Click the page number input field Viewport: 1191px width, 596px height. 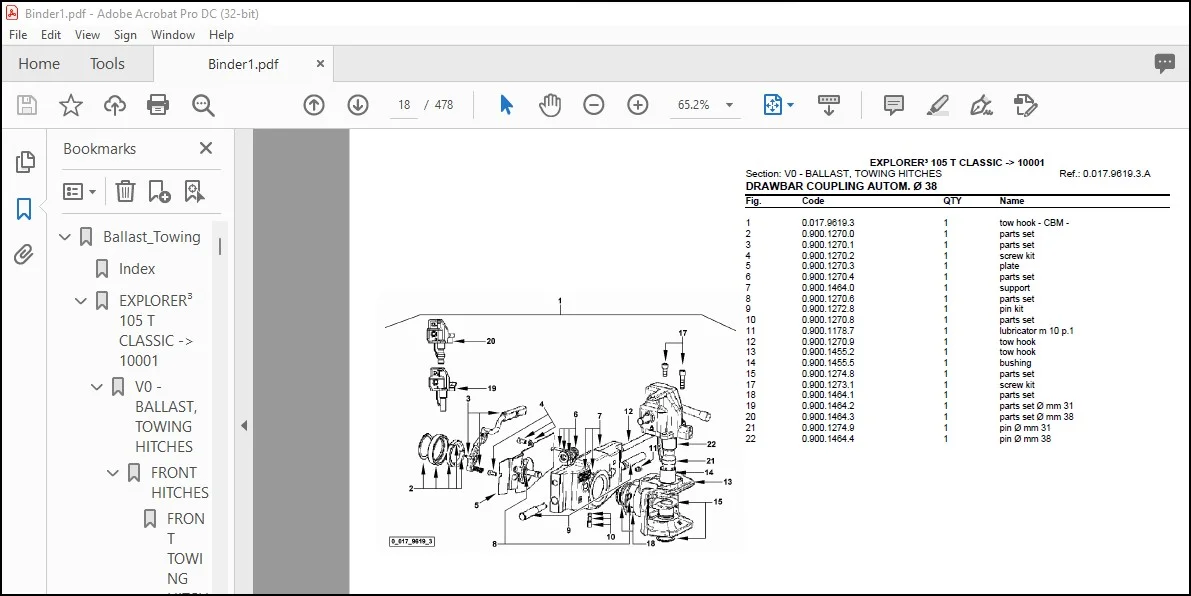pos(404,105)
